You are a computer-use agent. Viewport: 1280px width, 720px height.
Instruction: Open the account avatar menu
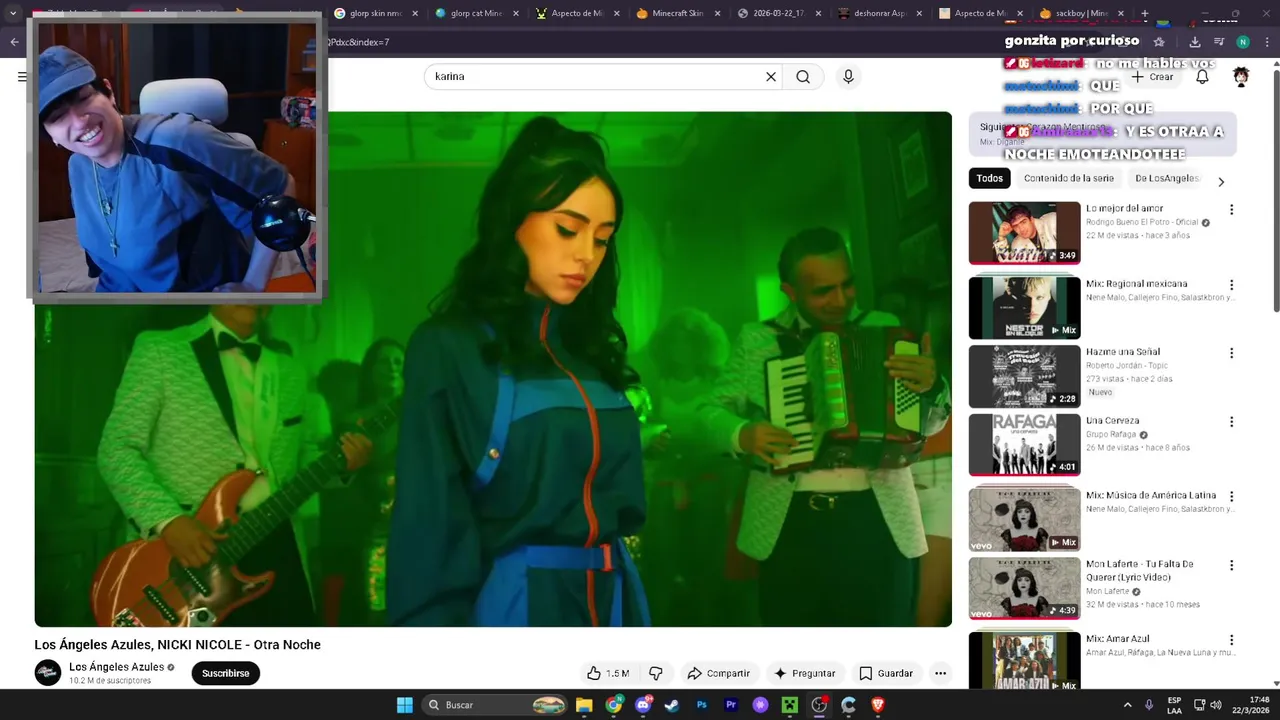tap(1241, 77)
